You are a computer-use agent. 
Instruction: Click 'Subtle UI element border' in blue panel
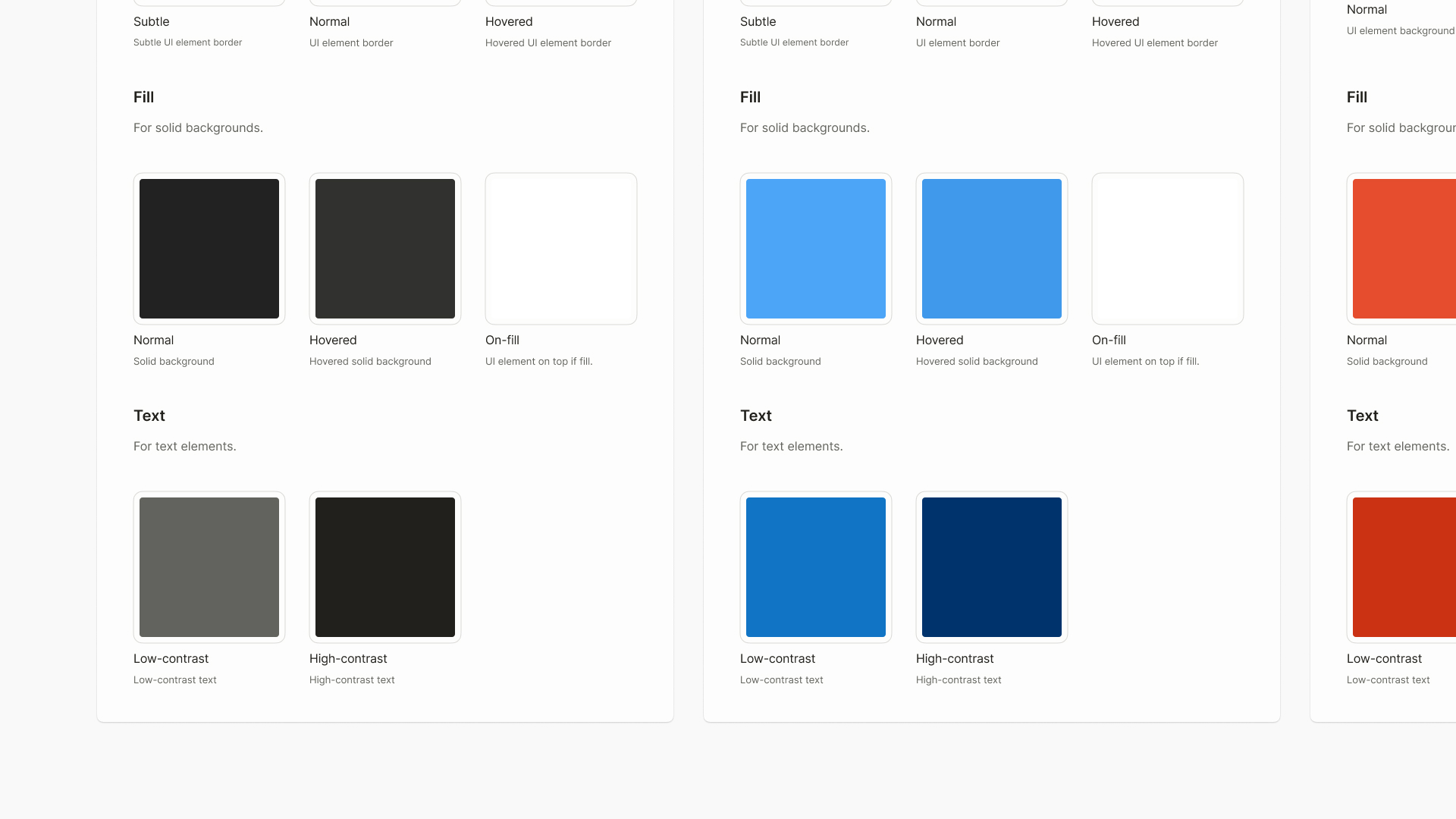[794, 42]
